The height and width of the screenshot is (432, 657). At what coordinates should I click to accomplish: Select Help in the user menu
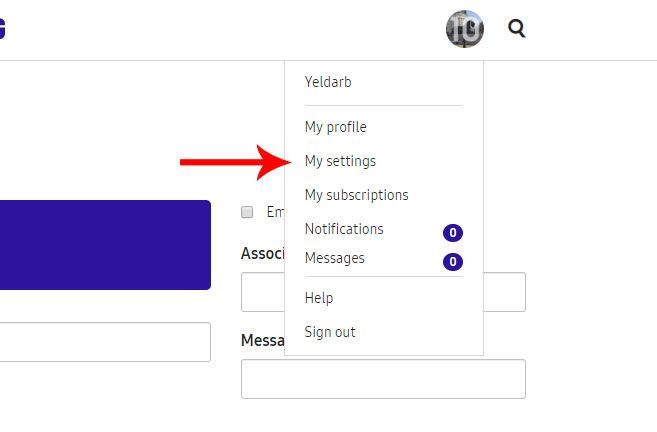coord(319,298)
